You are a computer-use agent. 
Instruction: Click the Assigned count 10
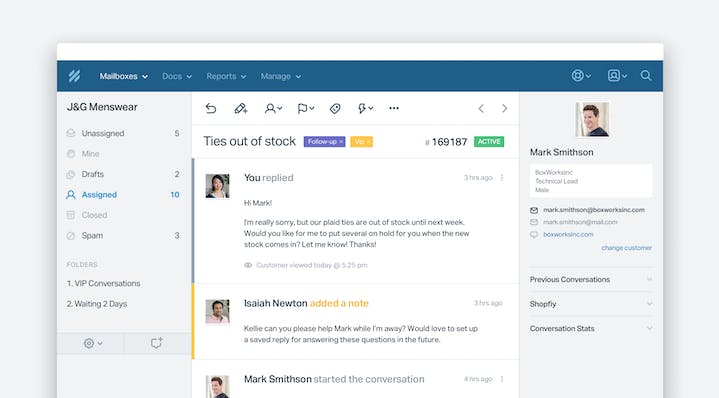[x=175, y=195]
